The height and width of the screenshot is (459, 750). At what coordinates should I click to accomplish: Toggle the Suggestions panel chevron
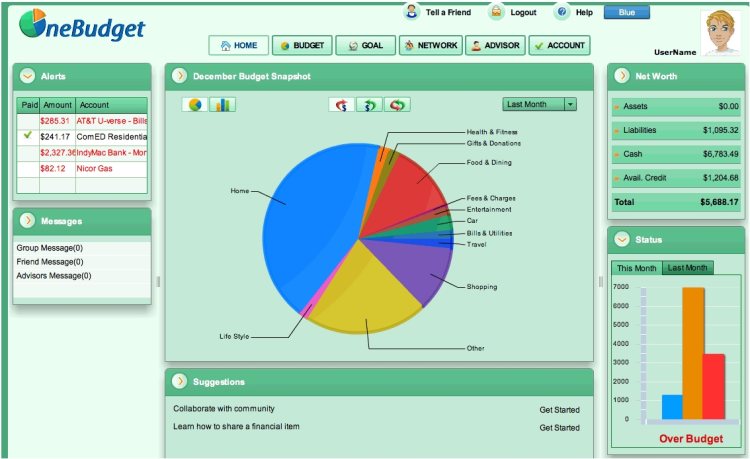coord(179,381)
